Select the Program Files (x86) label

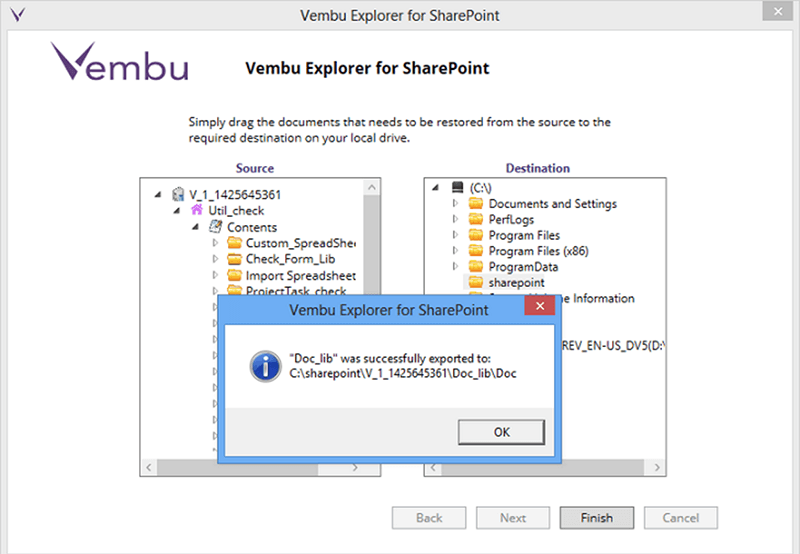point(538,251)
